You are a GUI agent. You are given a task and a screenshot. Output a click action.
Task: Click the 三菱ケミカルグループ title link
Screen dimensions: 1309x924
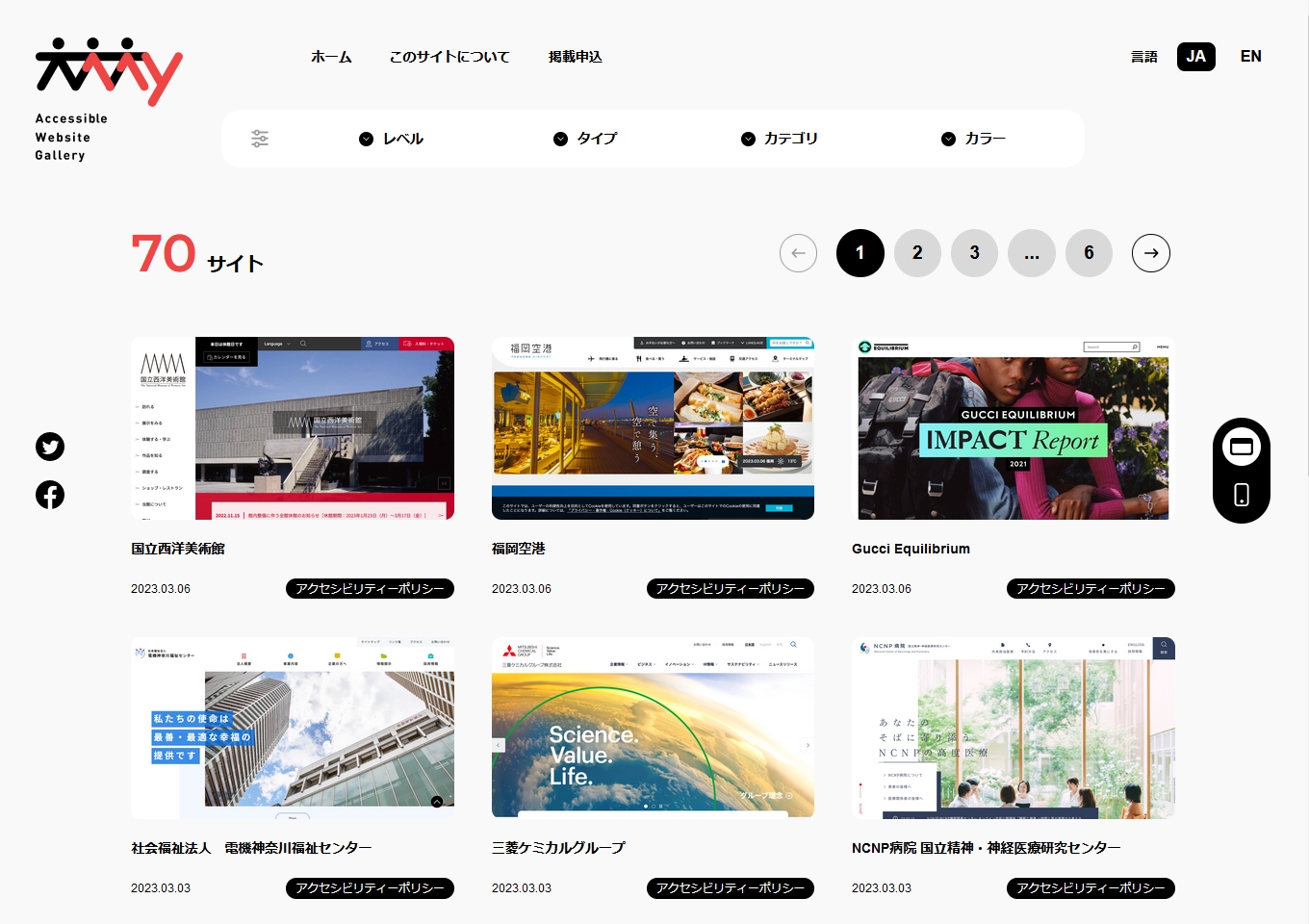click(x=558, y=848)
